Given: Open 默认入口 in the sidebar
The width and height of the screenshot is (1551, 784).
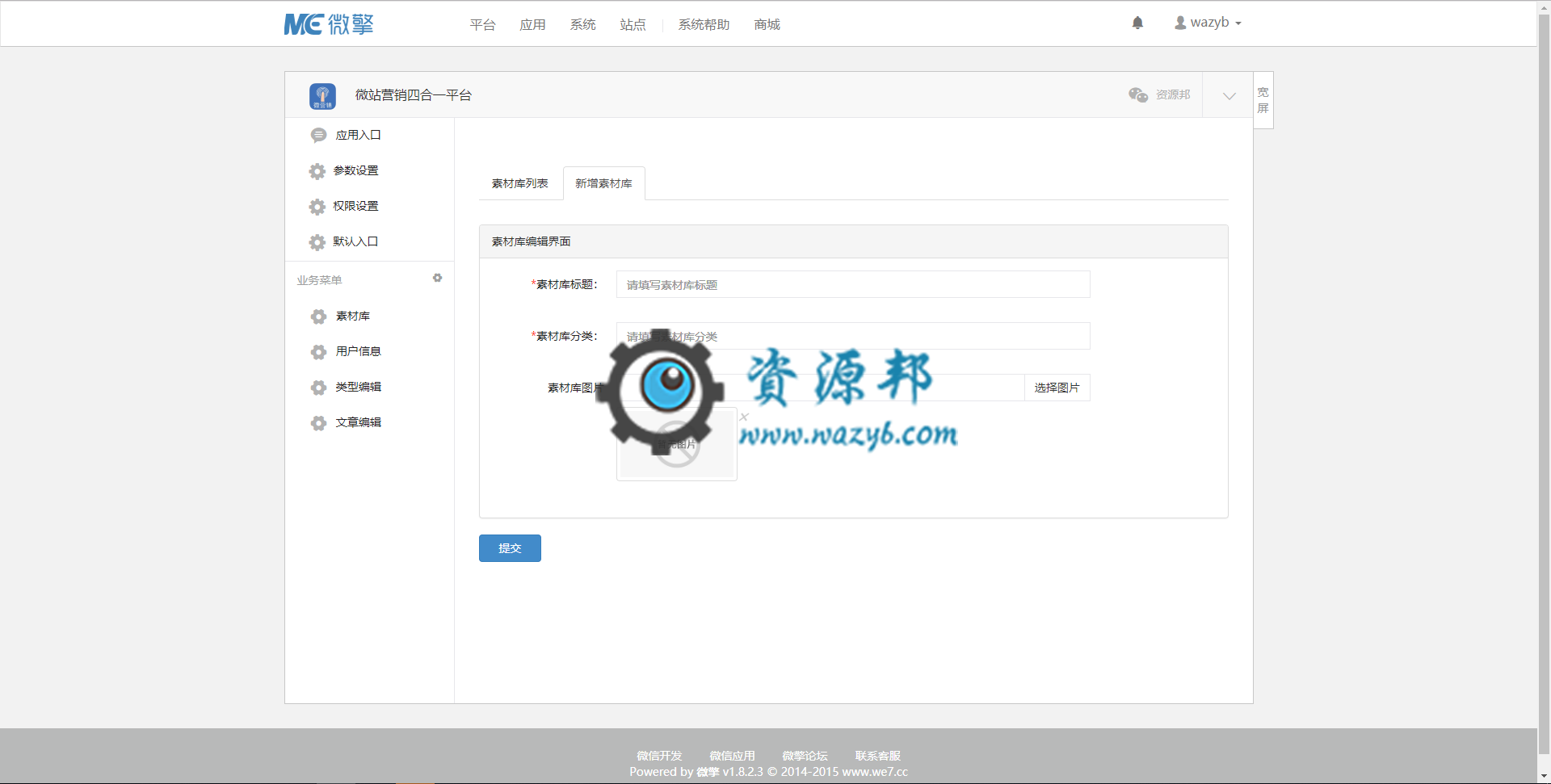Looking at the screenshot, I should point(356,242).
